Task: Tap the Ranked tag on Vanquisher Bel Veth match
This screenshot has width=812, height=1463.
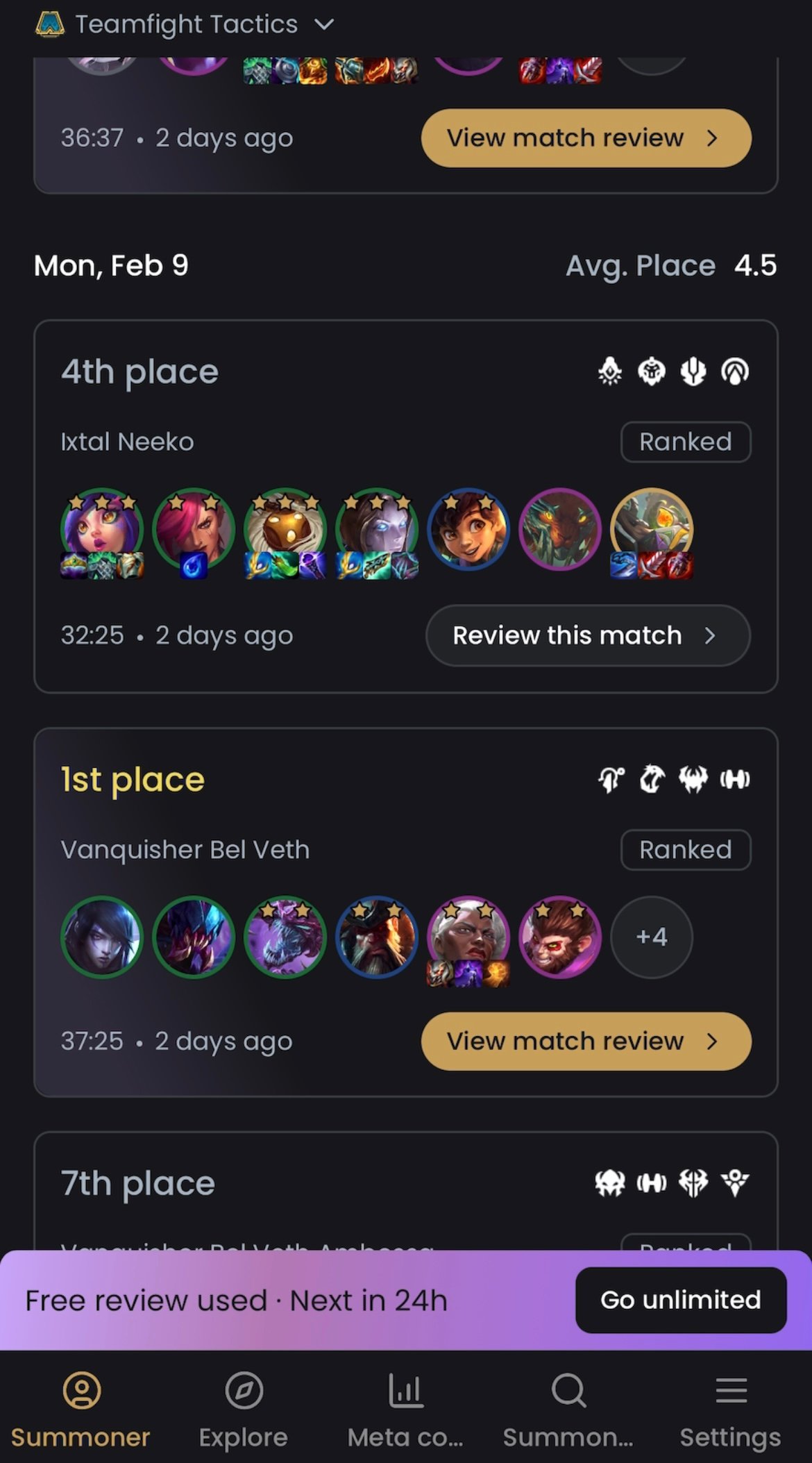Action: [x=686, y=850]
